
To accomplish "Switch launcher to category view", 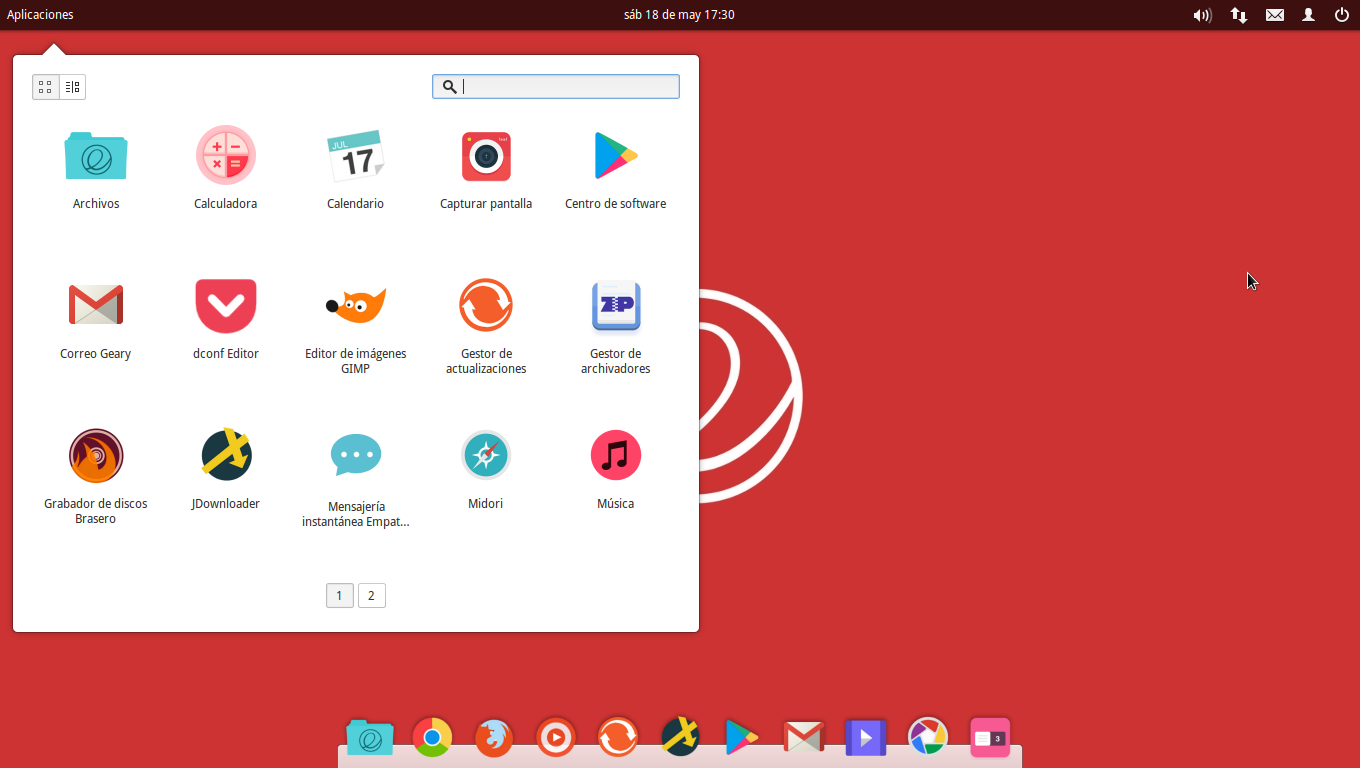I will click(x=72, y=87).
